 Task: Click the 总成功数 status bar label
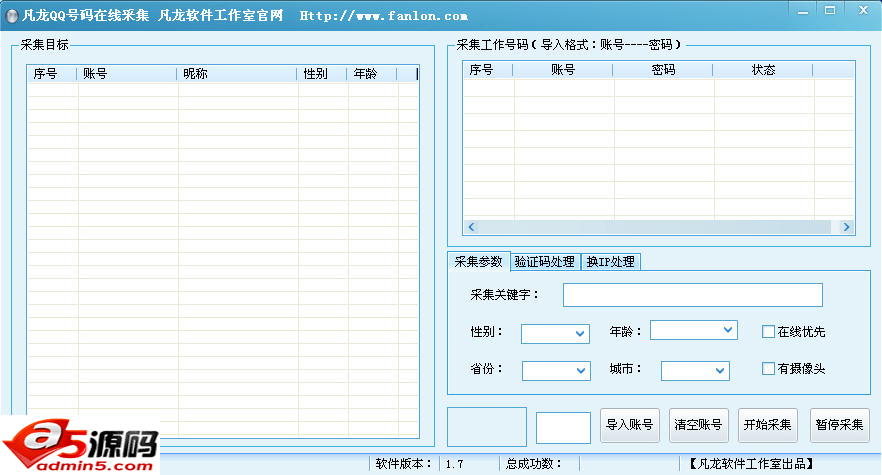[x=533, y=464]
